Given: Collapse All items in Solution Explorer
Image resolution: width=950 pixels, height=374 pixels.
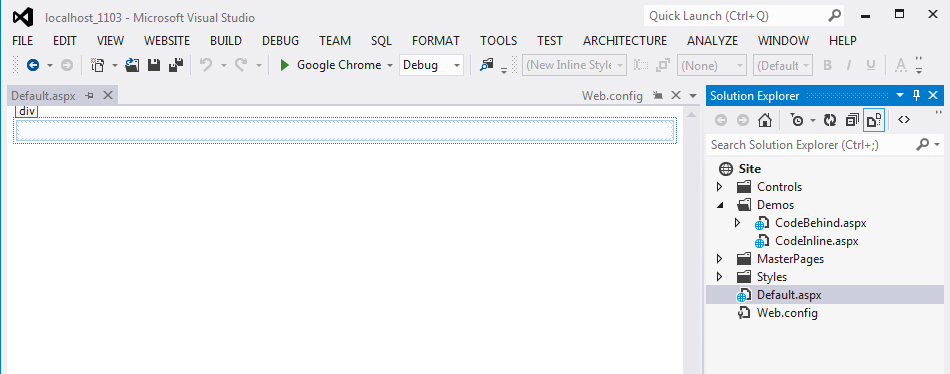Looking at the screenshot, I should (852, 120).
